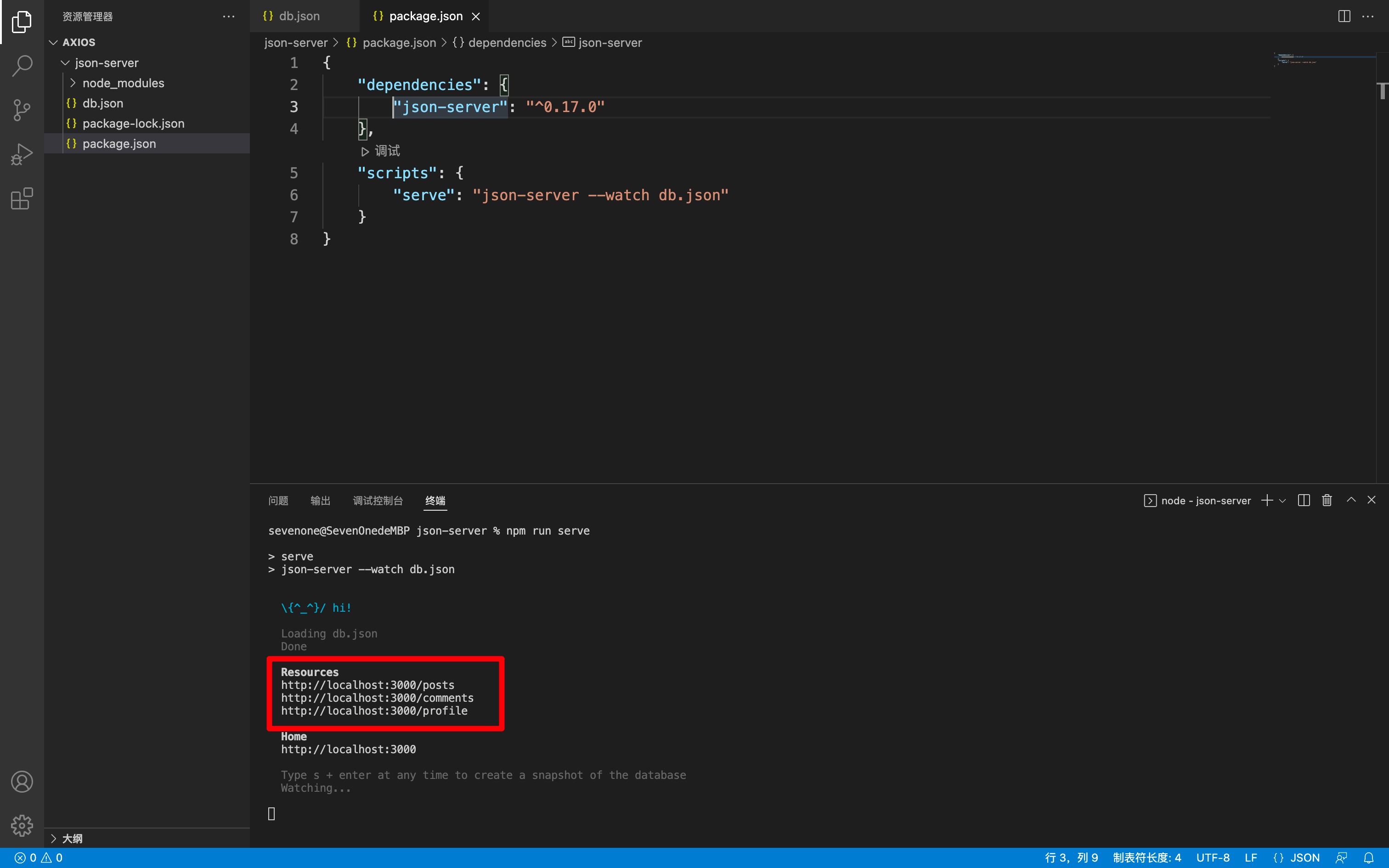The width and height of the screenshot is (1389, 868).
Task: Click the notifications bell in status bar
Action: pyautogui.click(x=1368, y=858)
